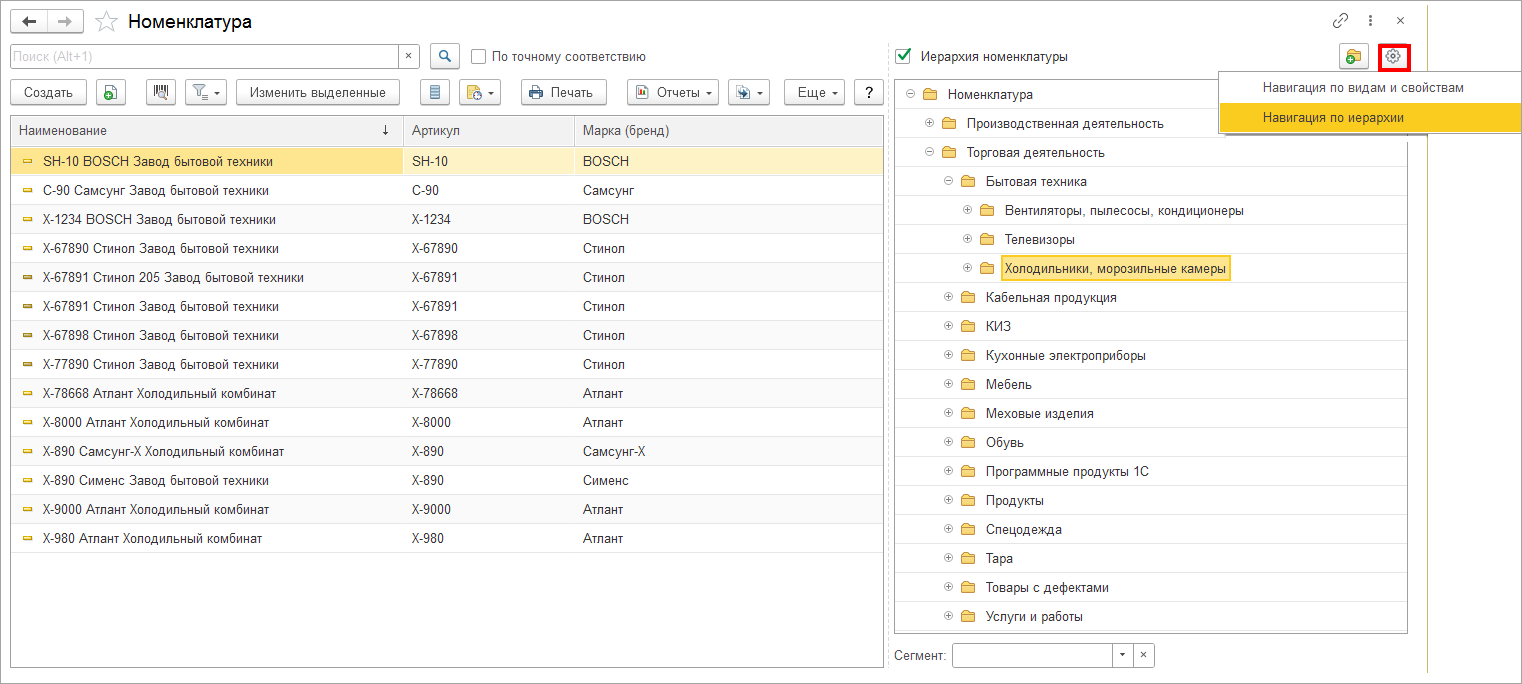
Task: Open the Сегмент dropdown arrow
Action: tap(1122, 656)
